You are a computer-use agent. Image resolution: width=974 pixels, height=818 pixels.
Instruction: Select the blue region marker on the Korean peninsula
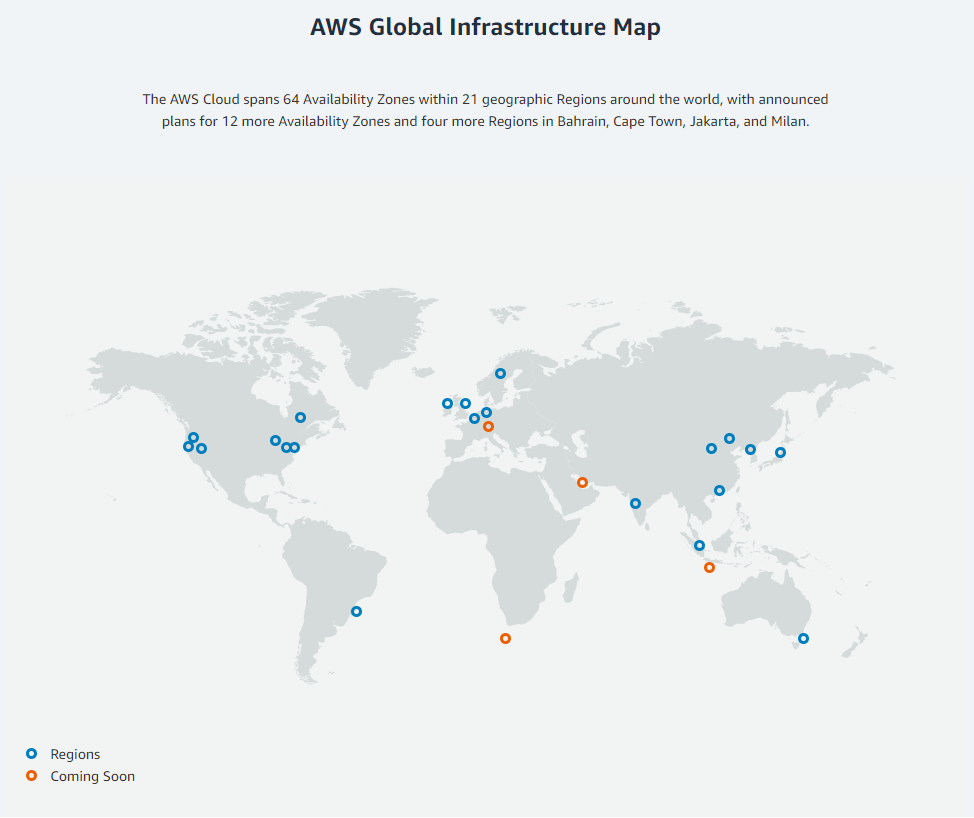(x=750, y=449)
